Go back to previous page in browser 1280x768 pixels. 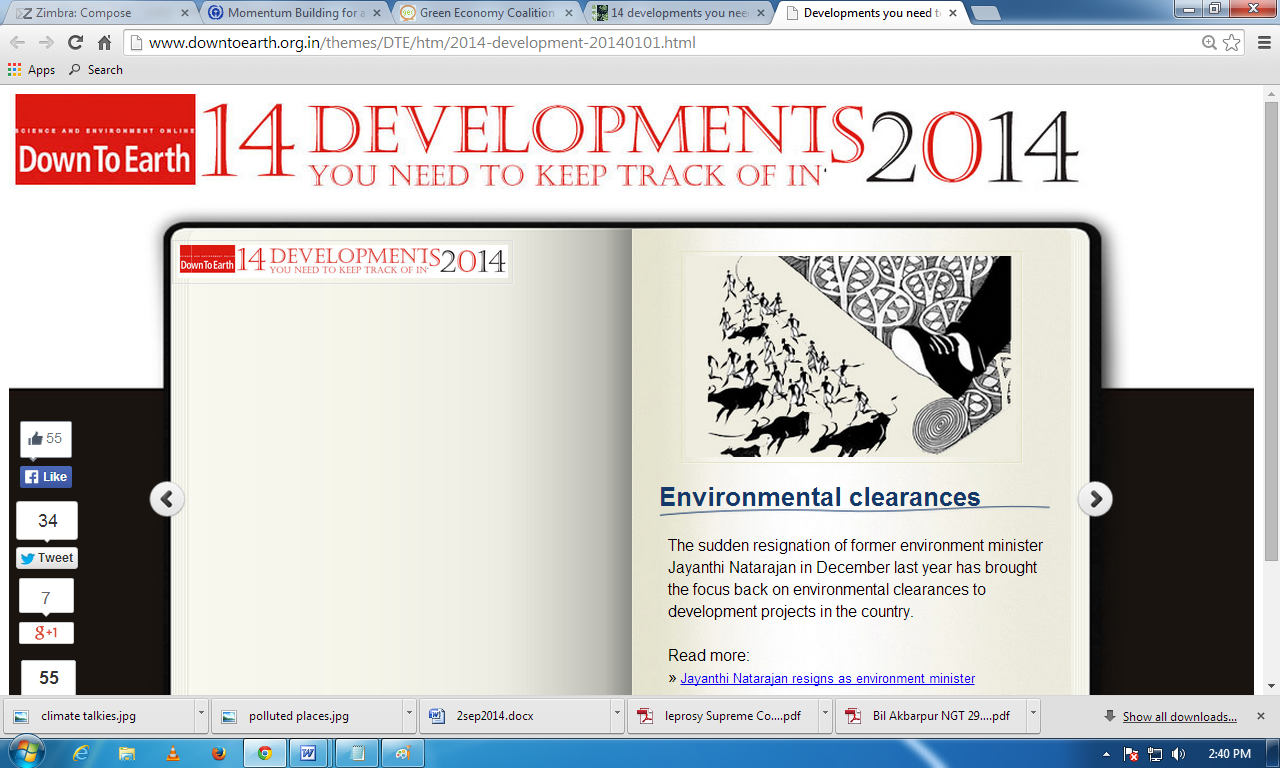point(17,43)
